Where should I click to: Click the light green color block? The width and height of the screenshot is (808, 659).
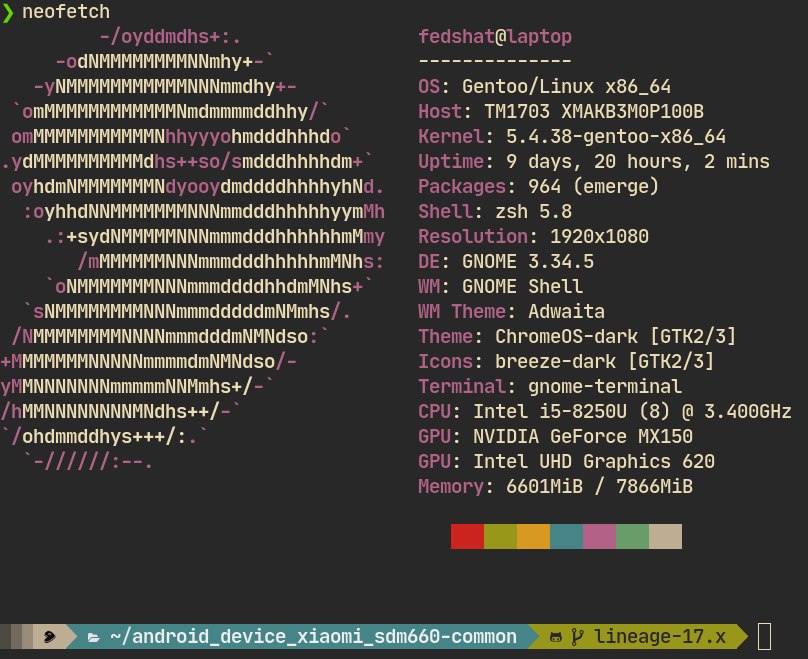[x=632, y=536]
